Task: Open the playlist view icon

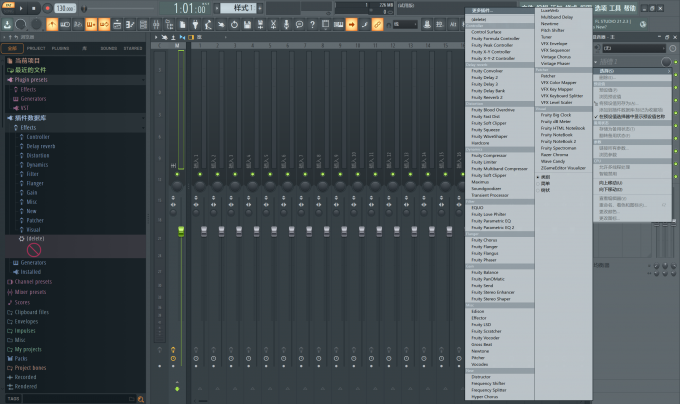Action: [x=117, y=25]
